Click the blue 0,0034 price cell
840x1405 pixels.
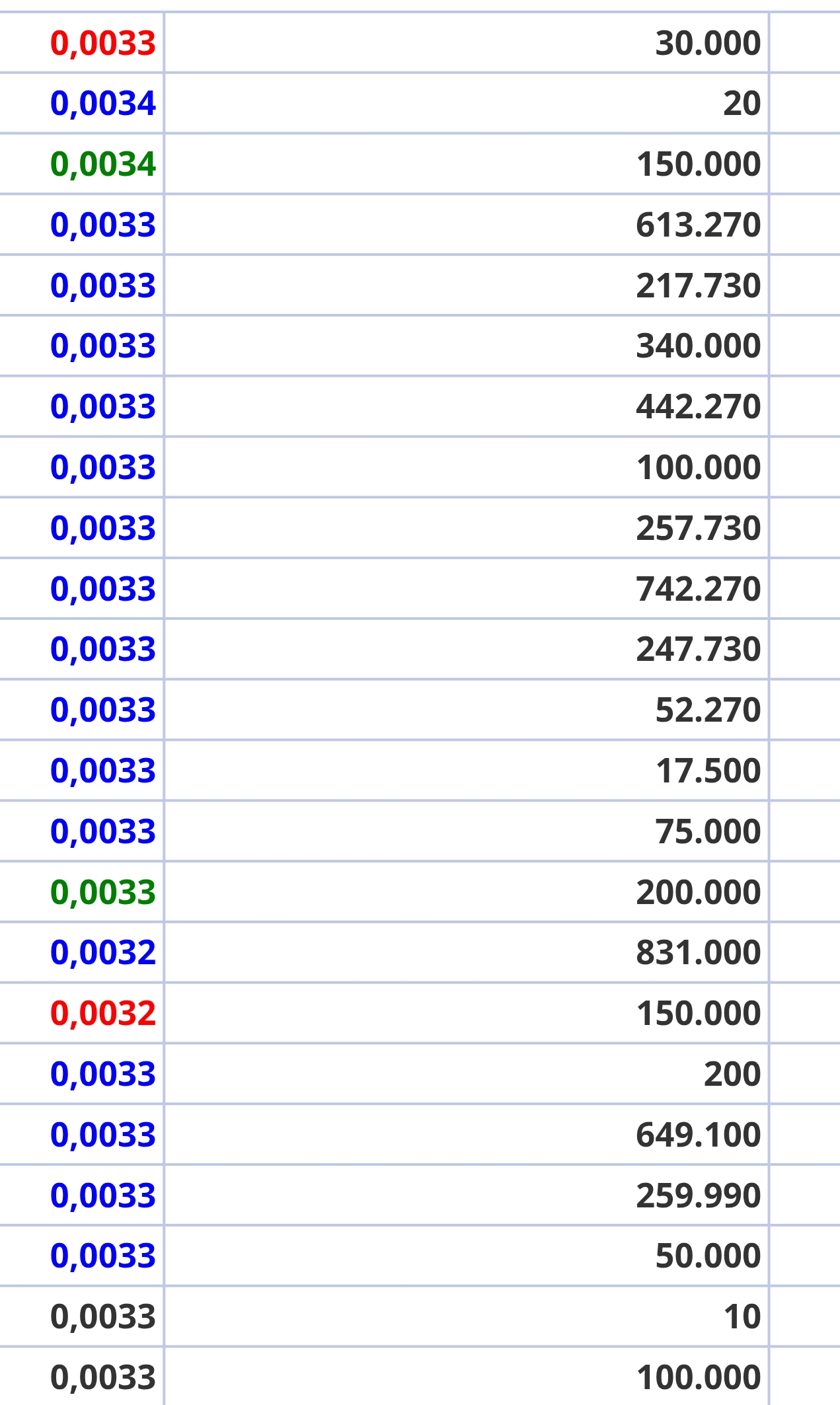coord(81,103)
